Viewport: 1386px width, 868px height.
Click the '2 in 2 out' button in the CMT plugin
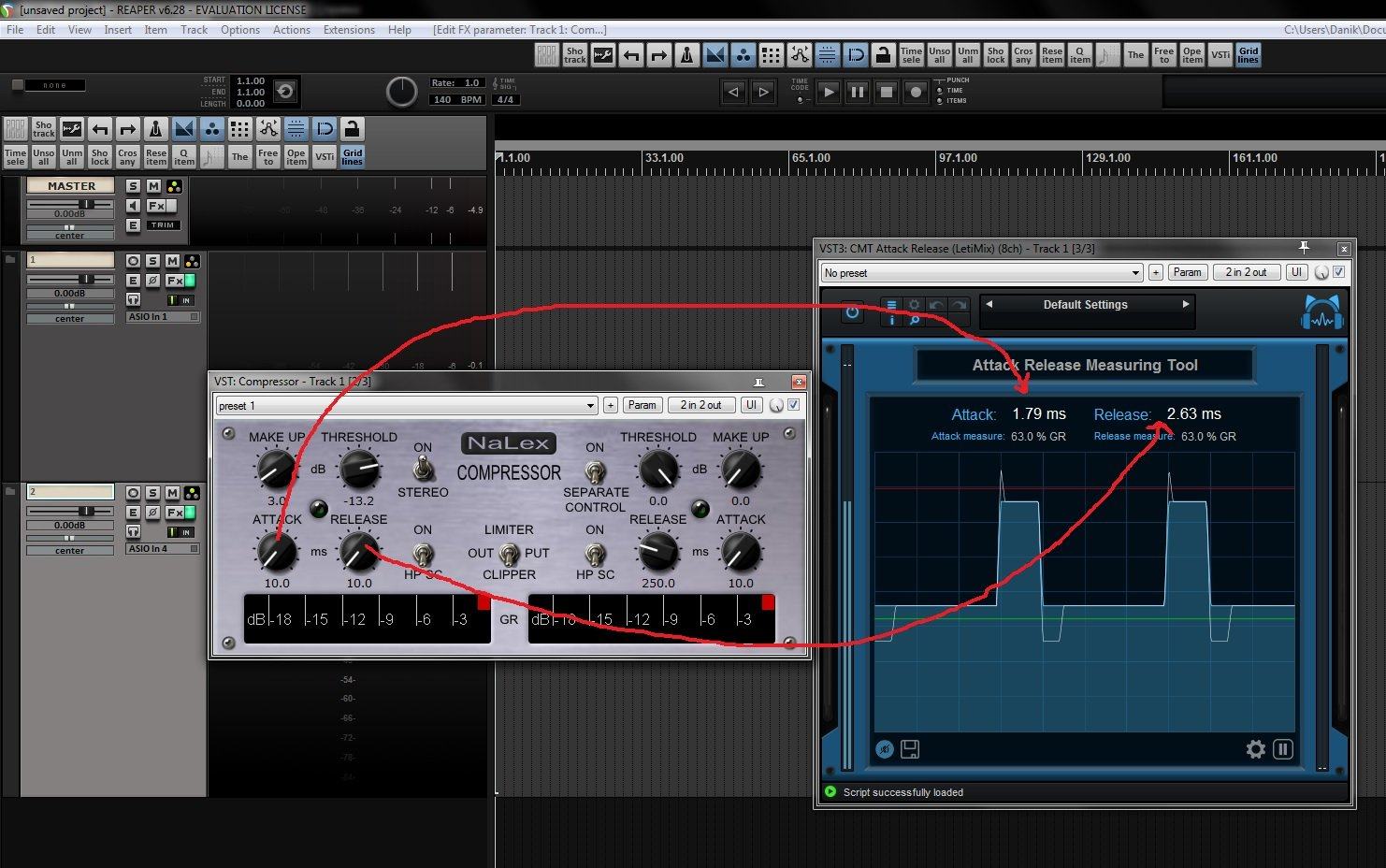1246,272
